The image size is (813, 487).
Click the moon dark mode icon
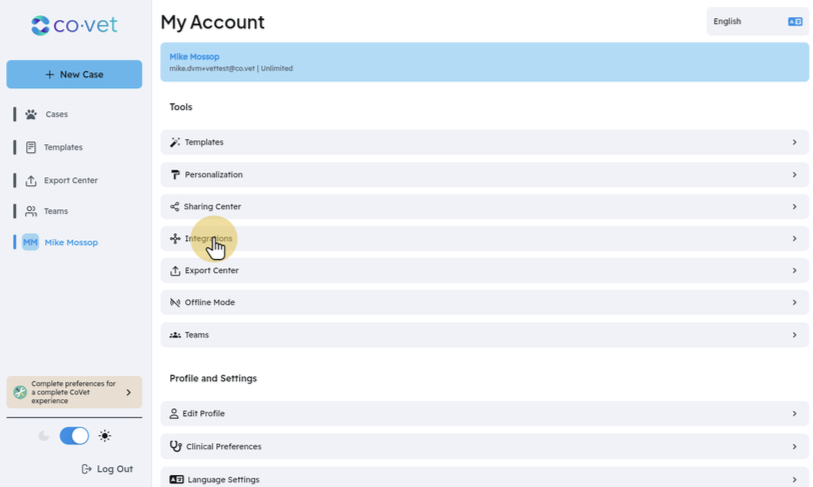44,436
